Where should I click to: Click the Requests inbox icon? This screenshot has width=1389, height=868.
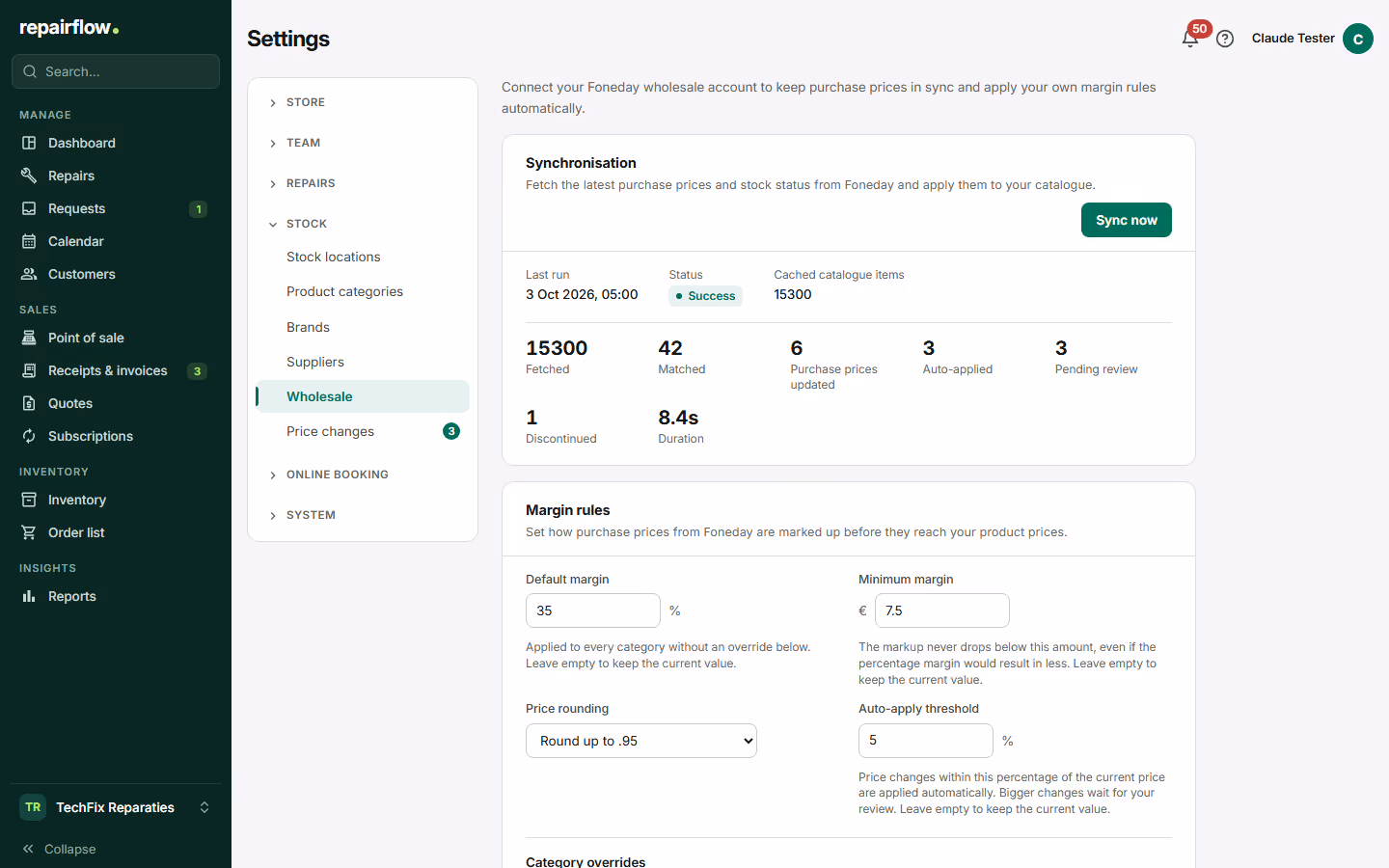29,208
